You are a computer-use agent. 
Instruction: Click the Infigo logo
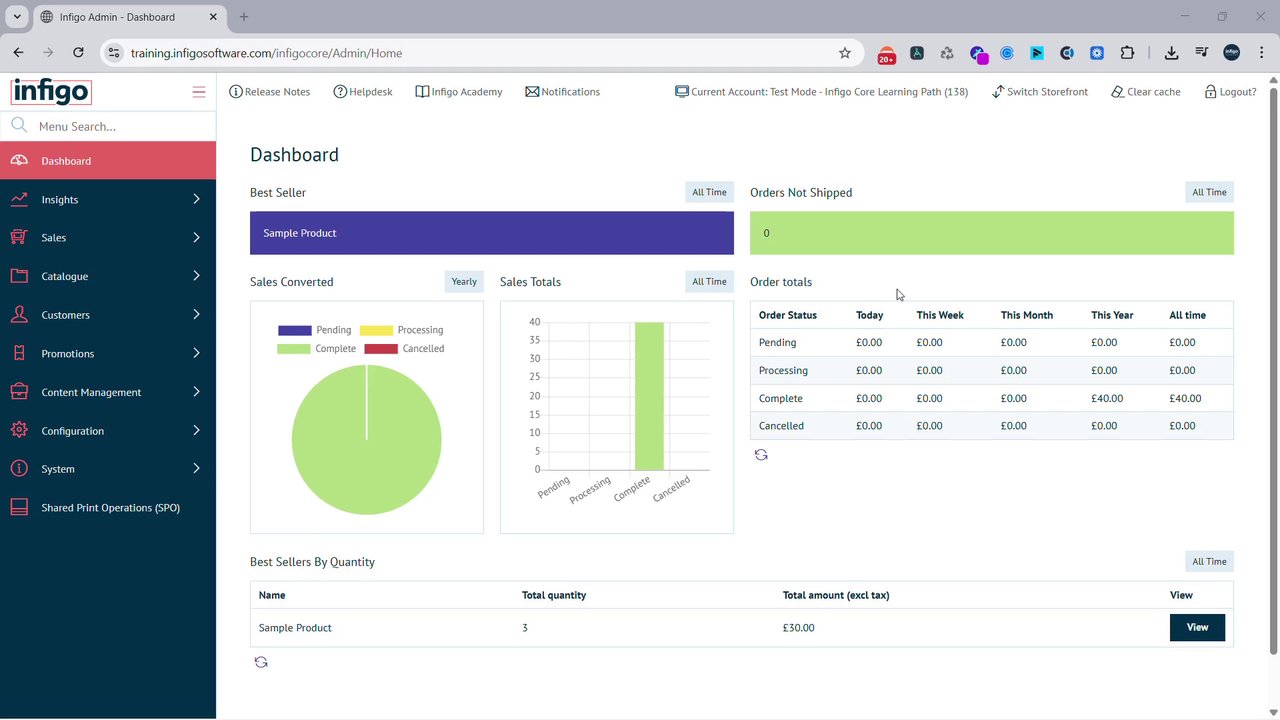tap(51, 92)
